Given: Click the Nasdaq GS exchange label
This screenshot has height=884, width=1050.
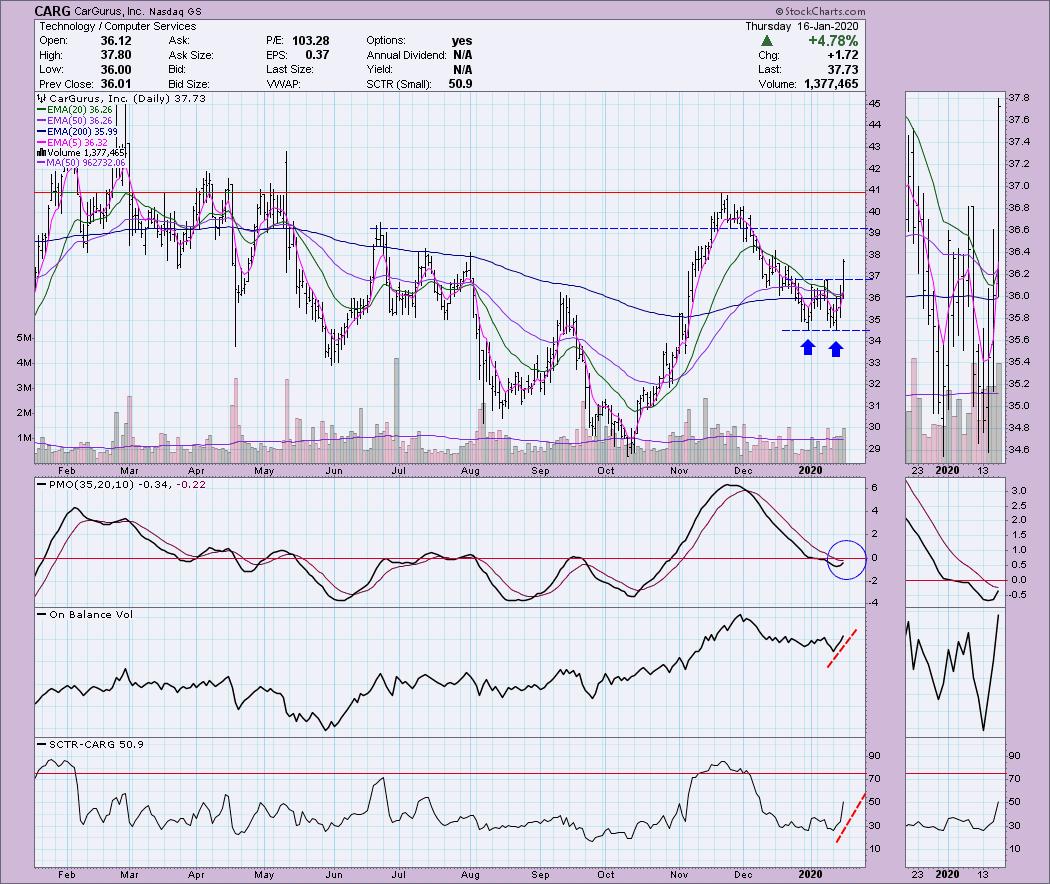Looking at the screenshot, I should (x=175, y=11).
